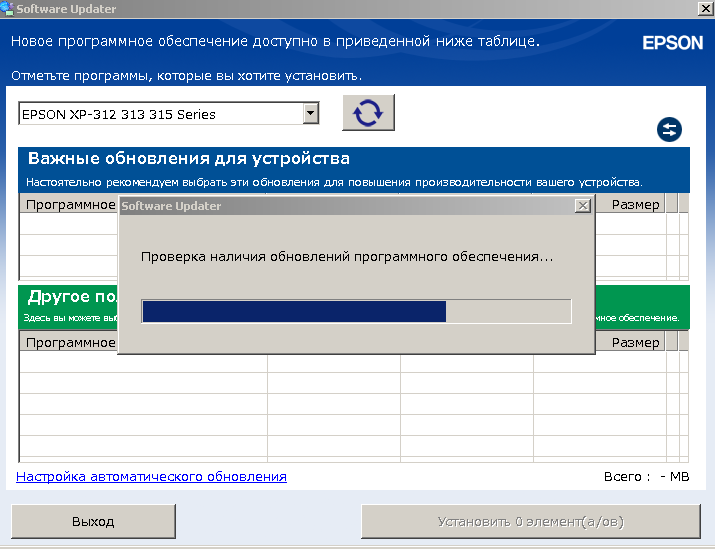Click the Размер header in other software table
The width and height of the screenshot is (715, 549).
coord(635,342)
